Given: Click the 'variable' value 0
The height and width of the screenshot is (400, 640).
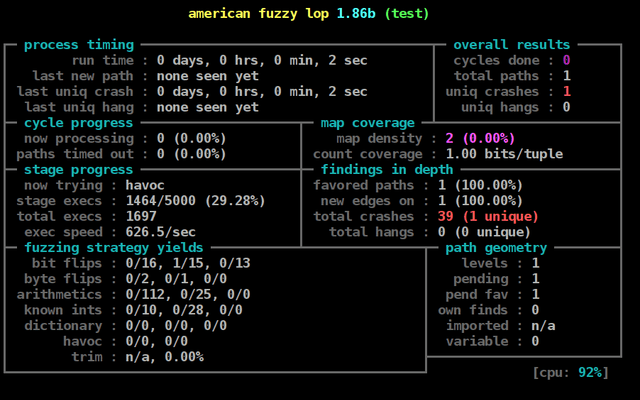Looking at the screenshot, I should pyautogui.click(x=536, y=341).
